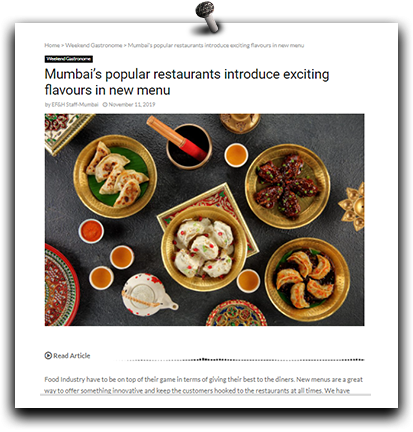Click the Read Article label
413x432 pixels.
72,356
